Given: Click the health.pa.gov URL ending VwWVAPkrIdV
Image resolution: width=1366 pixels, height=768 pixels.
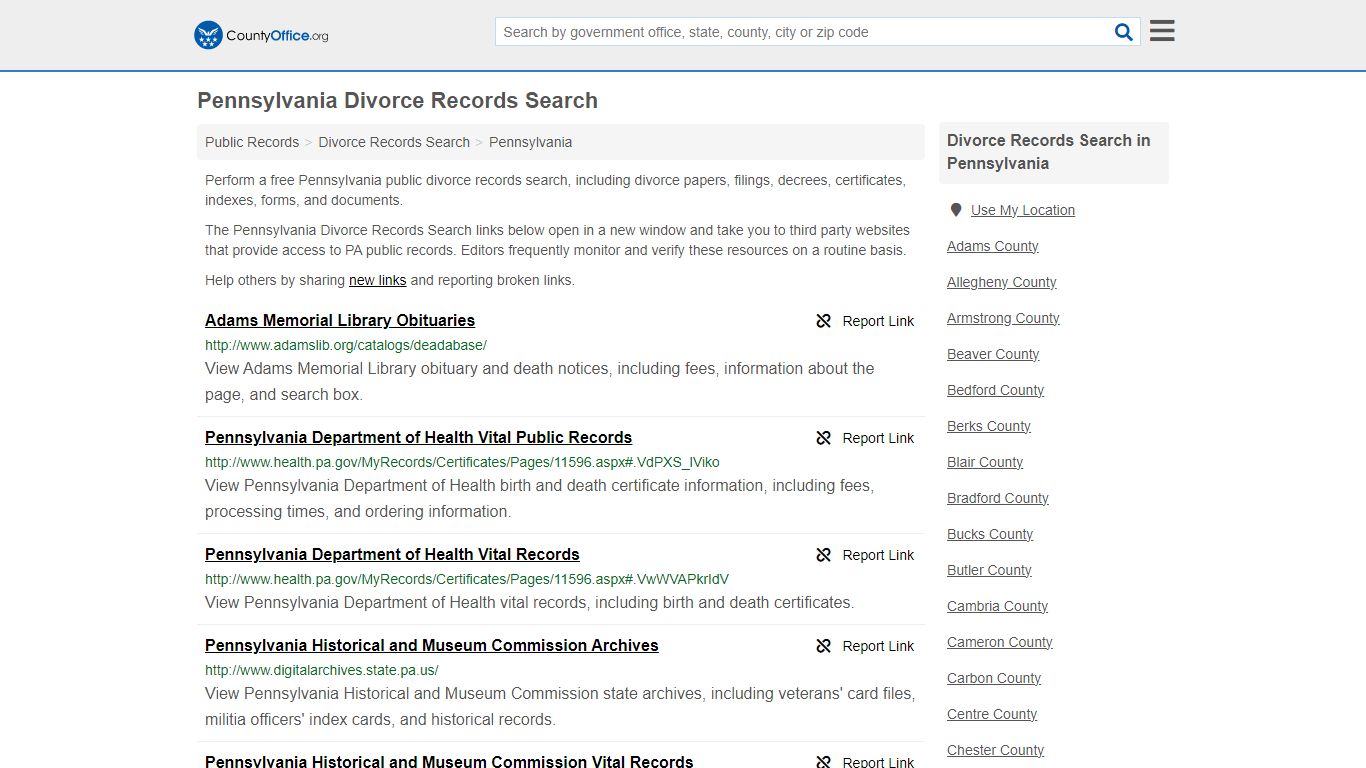Looking at the screenshot, I should coord(467,579).
